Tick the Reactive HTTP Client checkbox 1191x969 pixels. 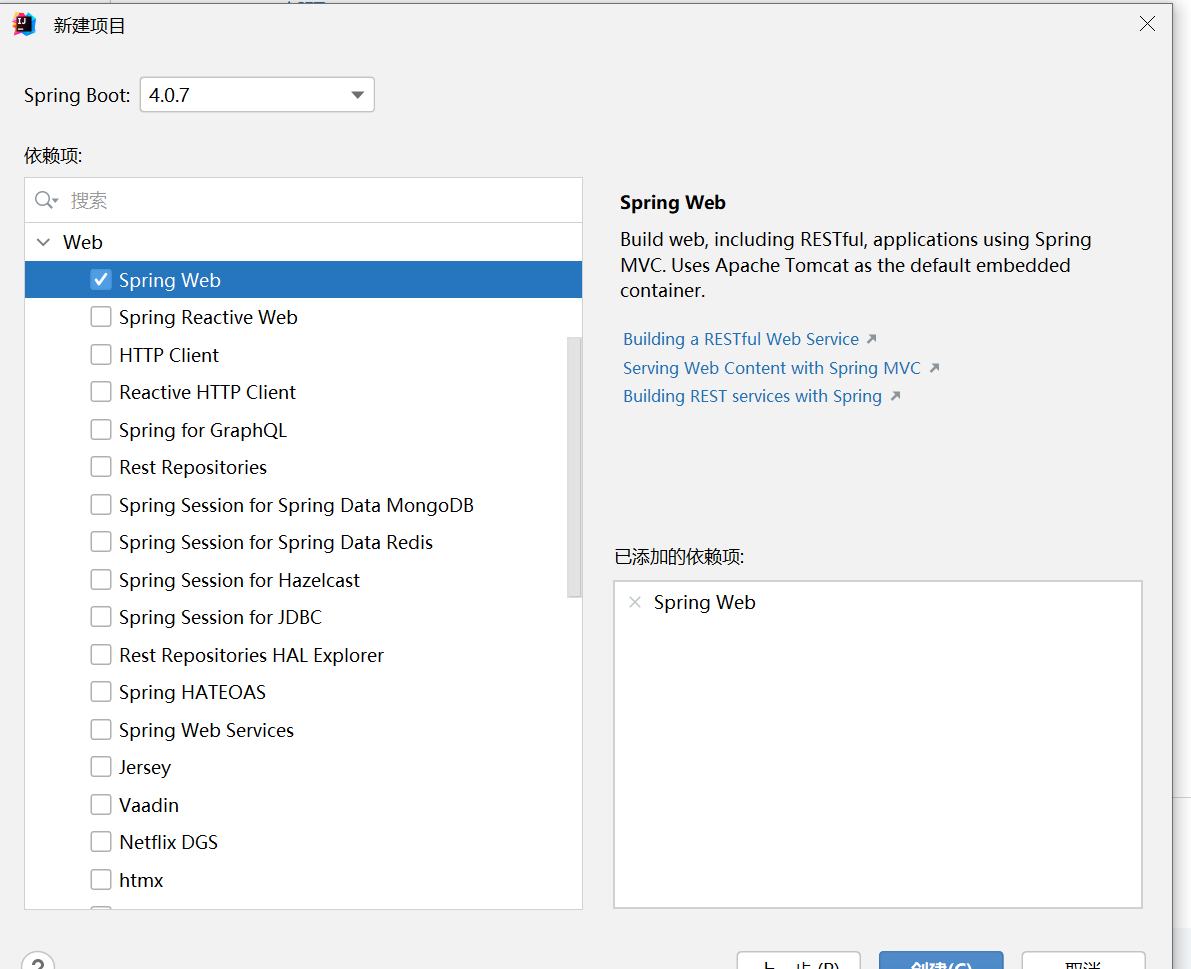click(x=101, y=392)
